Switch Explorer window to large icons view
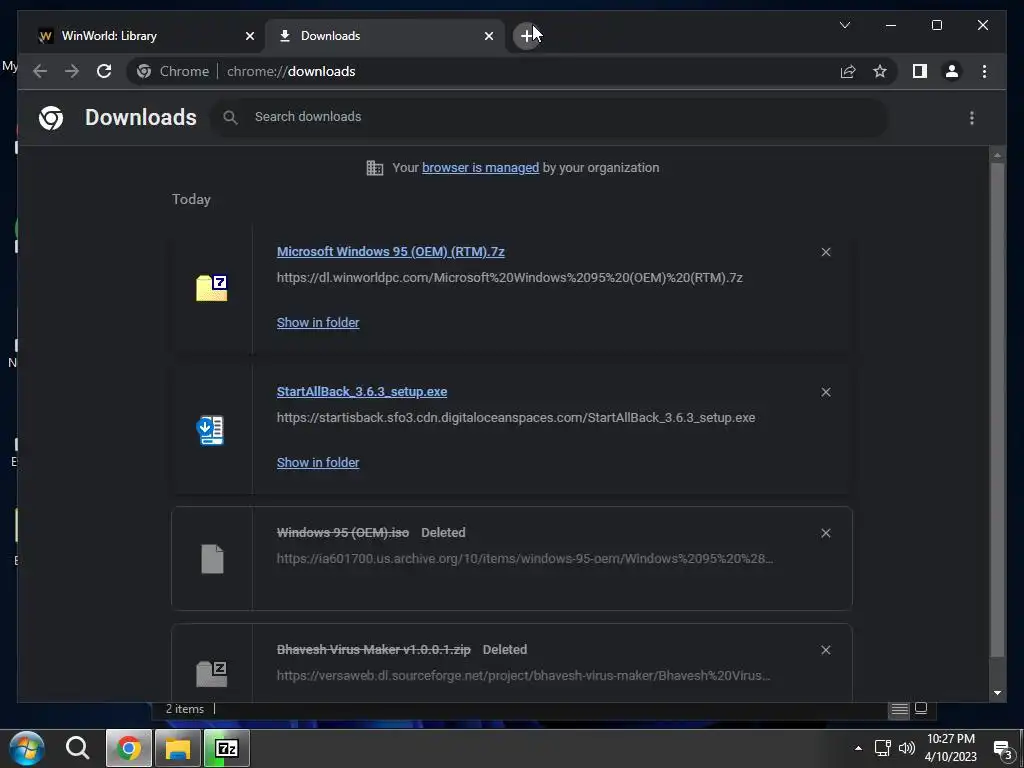The width and height of the screenshot is (1024, 768). (921, 709)
